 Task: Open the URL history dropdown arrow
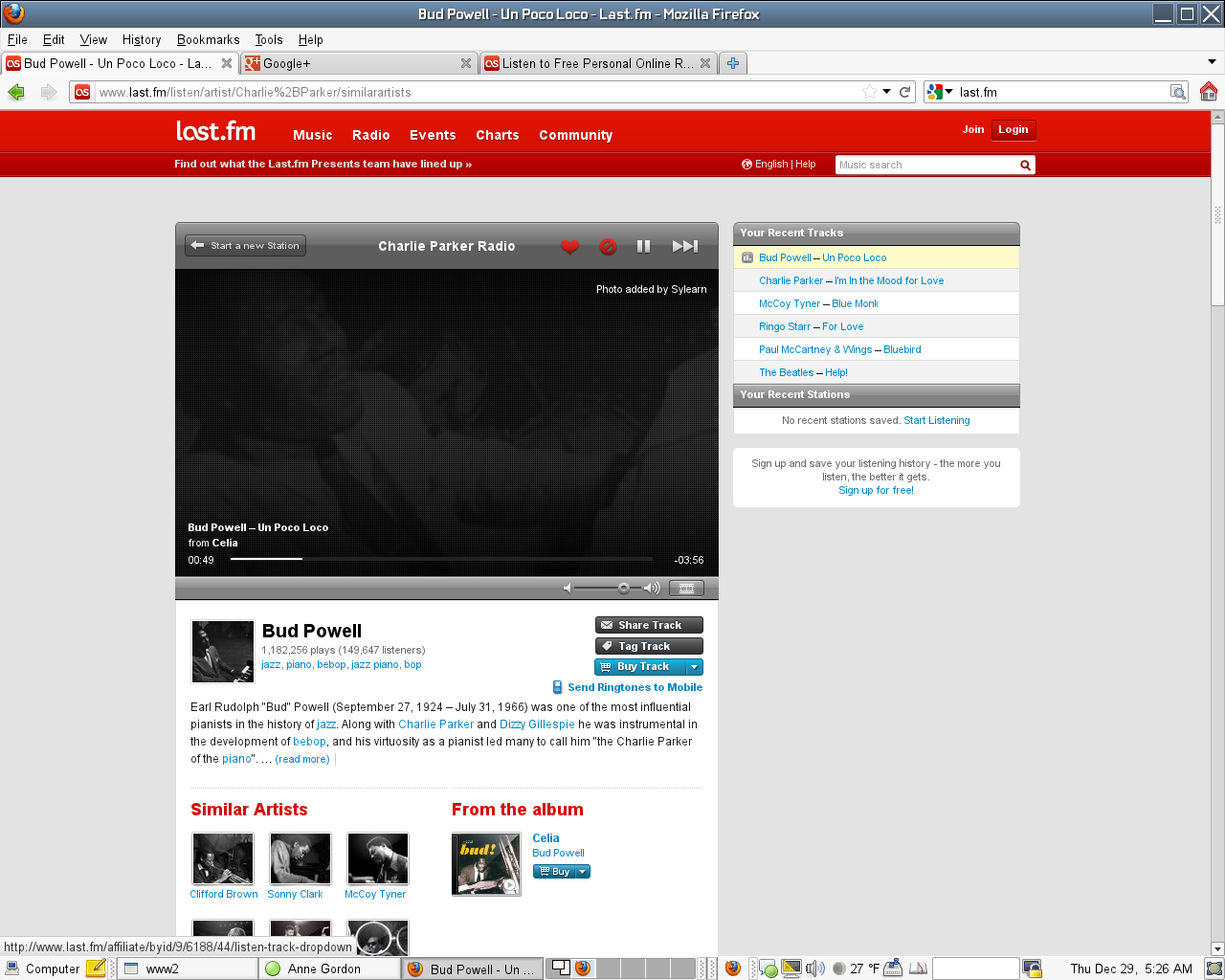(887, 92)
